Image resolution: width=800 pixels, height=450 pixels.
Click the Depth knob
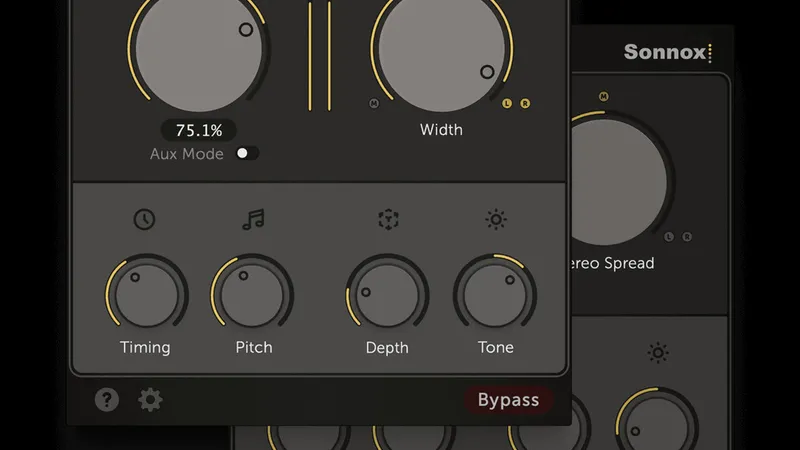pyautogui.click(x=387, y=295)
